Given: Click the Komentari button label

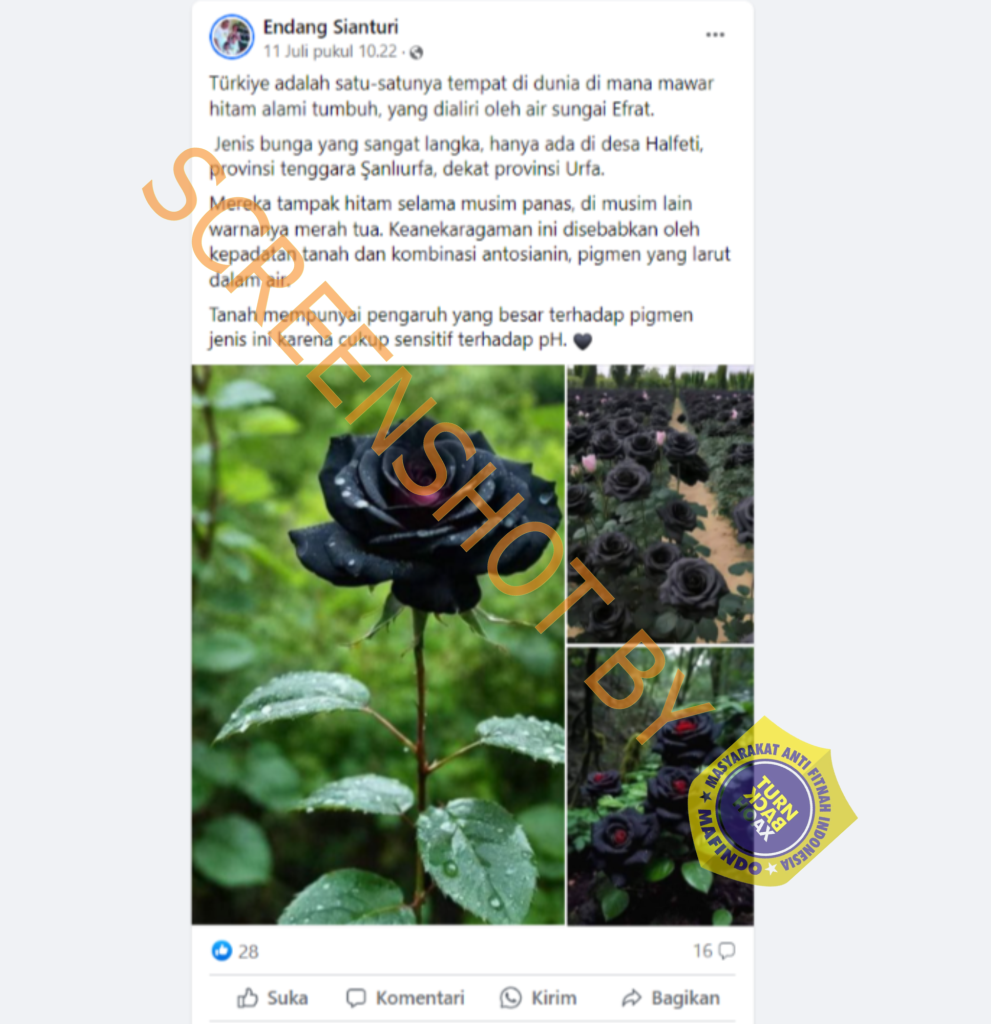Looking at the screenshot, I should point(419,998).
